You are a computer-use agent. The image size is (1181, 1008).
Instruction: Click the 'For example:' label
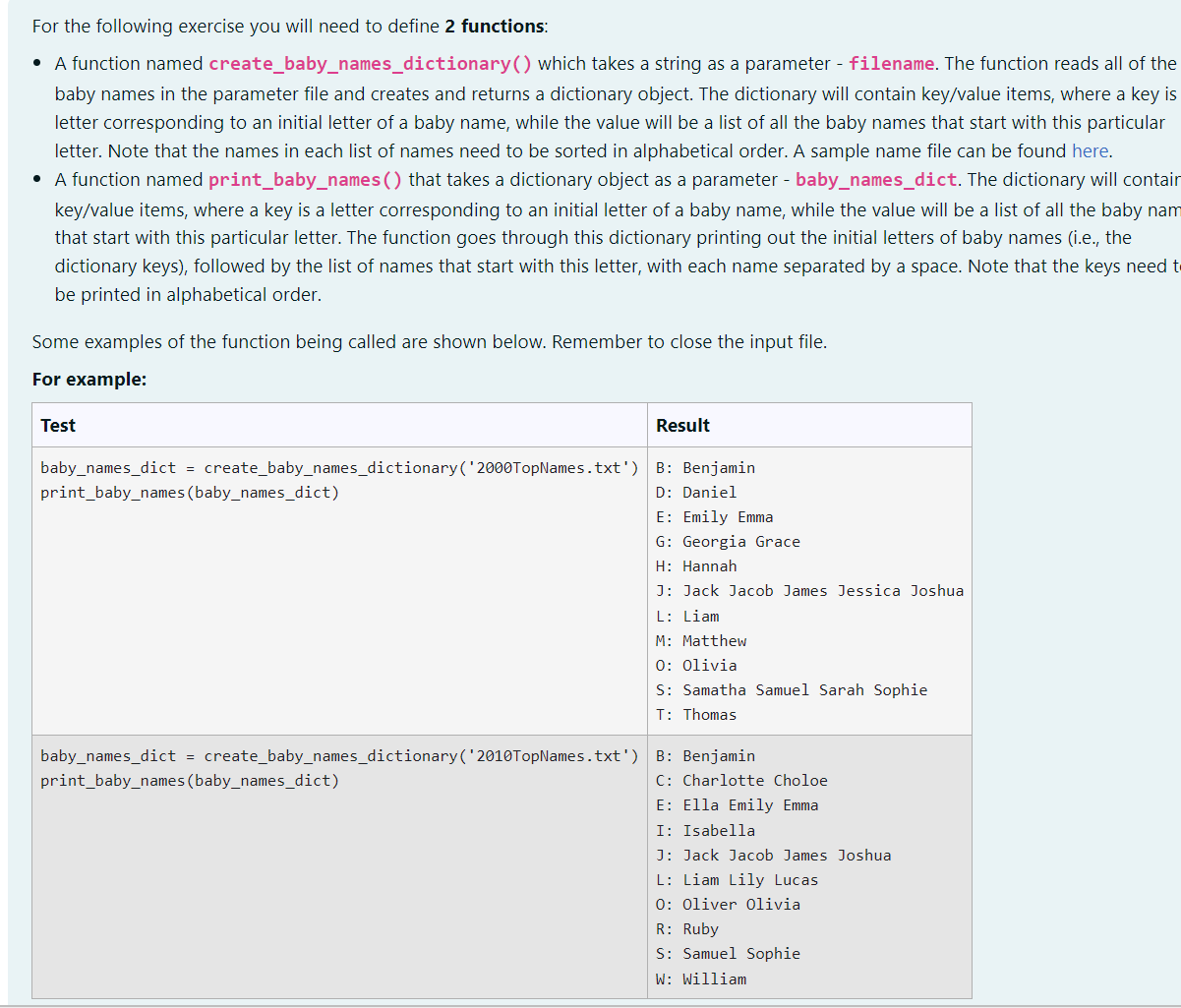click(x=89, y=379)
